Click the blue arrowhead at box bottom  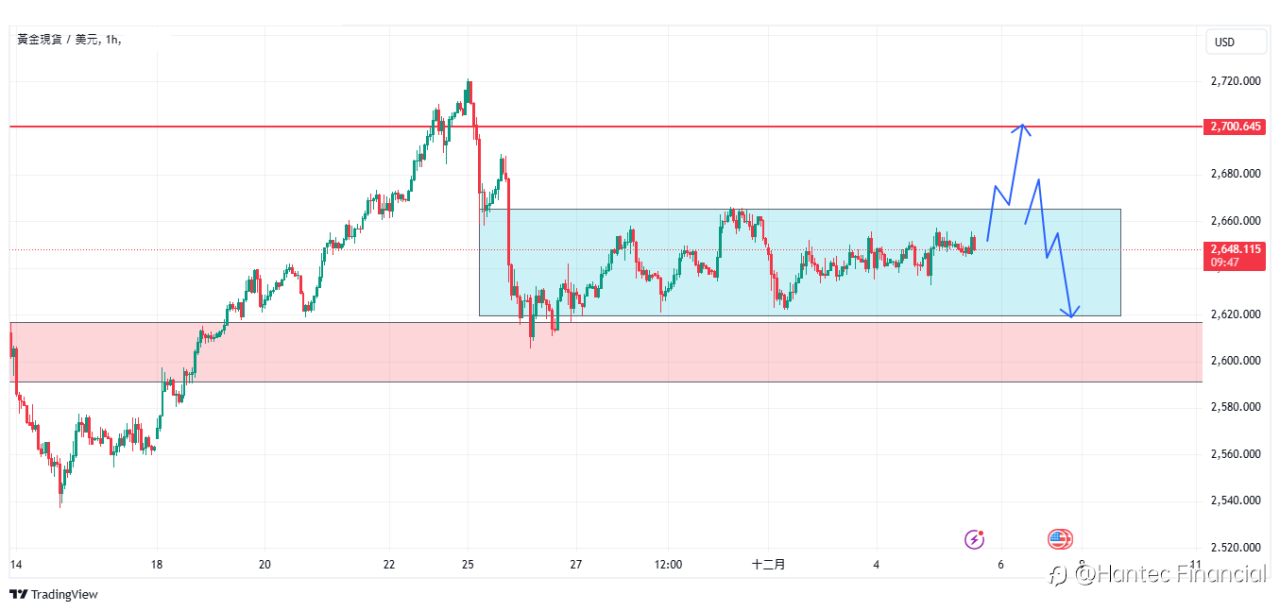tap(1072, 314)
